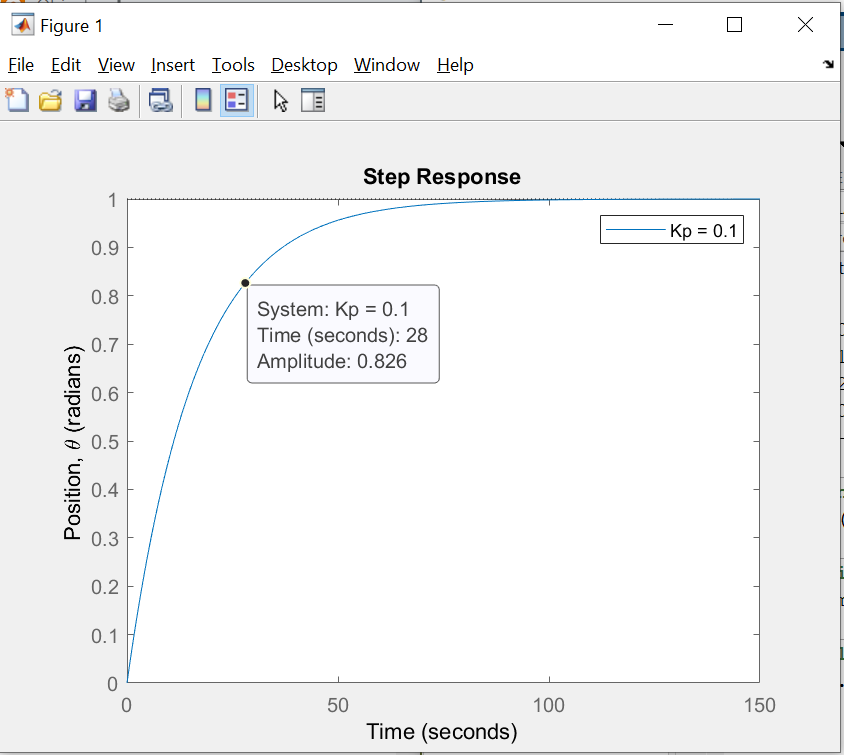This screenshot has width=844, height=755.
Task: Click the data cursor marker on the curve
Action: pyautogui.click(x=245, y=282)
